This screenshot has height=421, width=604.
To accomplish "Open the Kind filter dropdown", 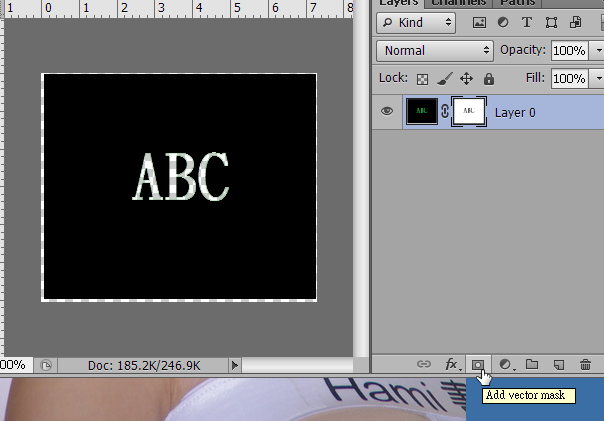I will tap(419, 22).
